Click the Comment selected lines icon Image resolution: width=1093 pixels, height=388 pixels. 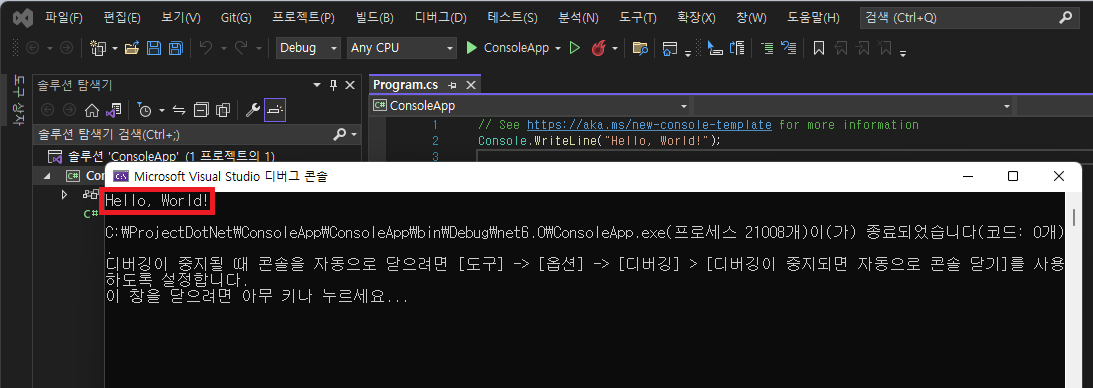coord(767,48)
